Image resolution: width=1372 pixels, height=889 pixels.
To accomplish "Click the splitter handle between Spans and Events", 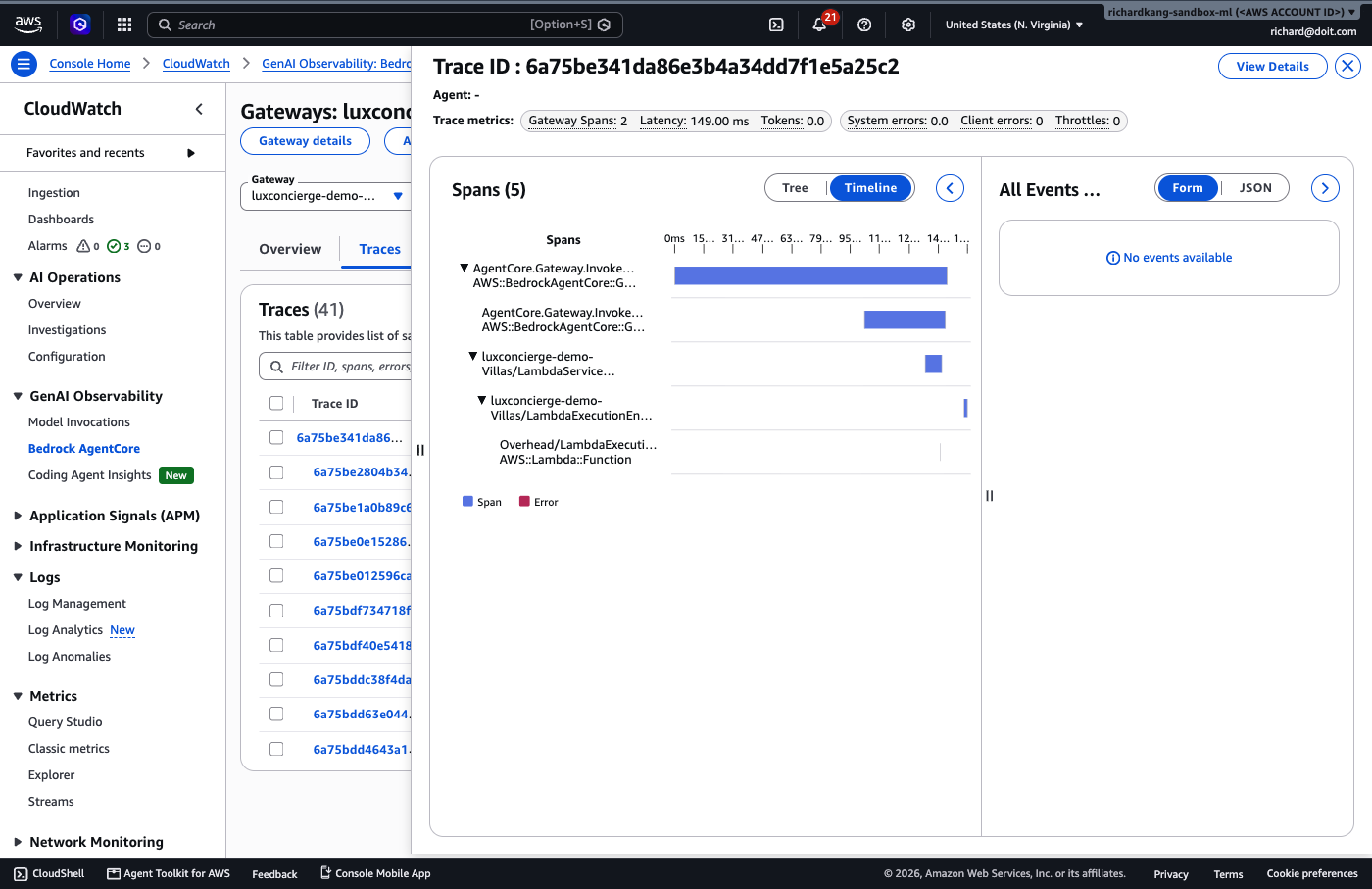I will click(989, 496).
